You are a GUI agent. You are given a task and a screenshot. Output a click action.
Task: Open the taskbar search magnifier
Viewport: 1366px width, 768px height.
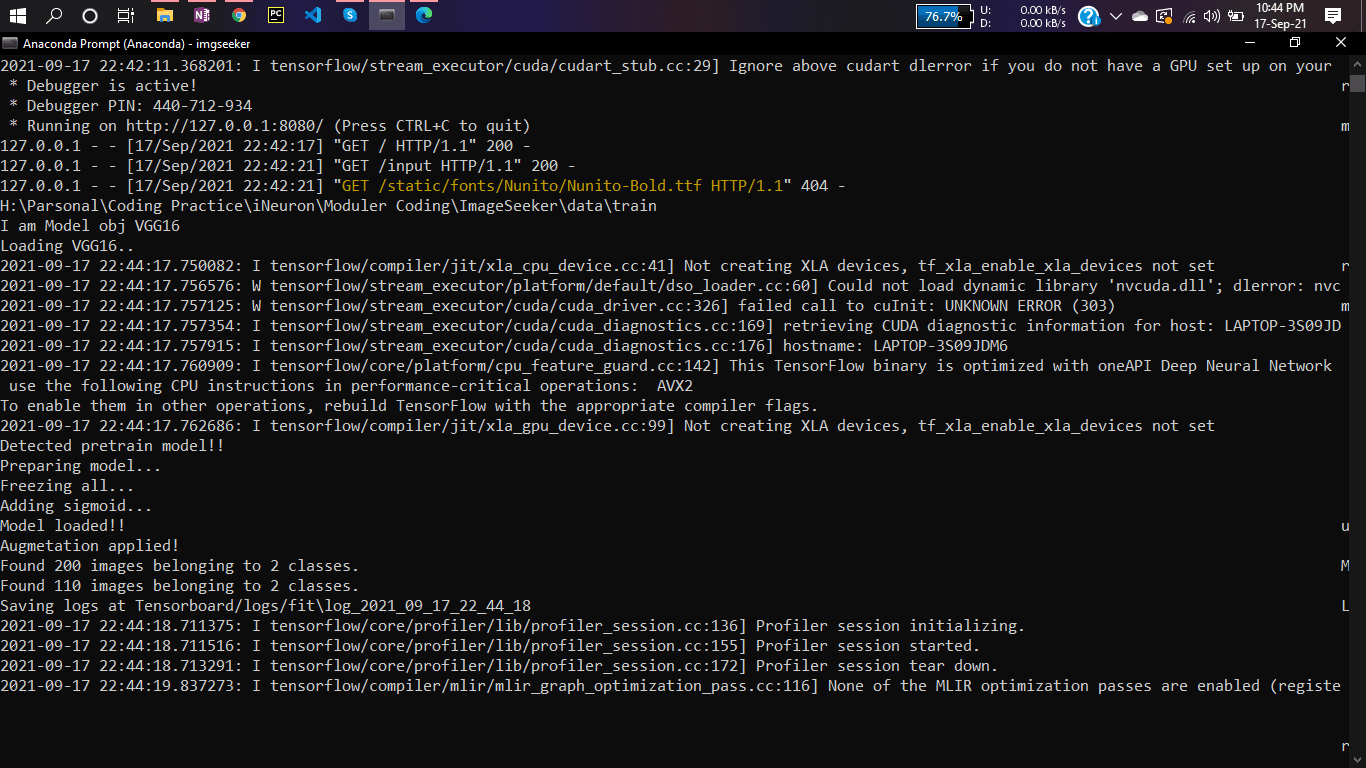pyautogui.click(x=54, y=16)
